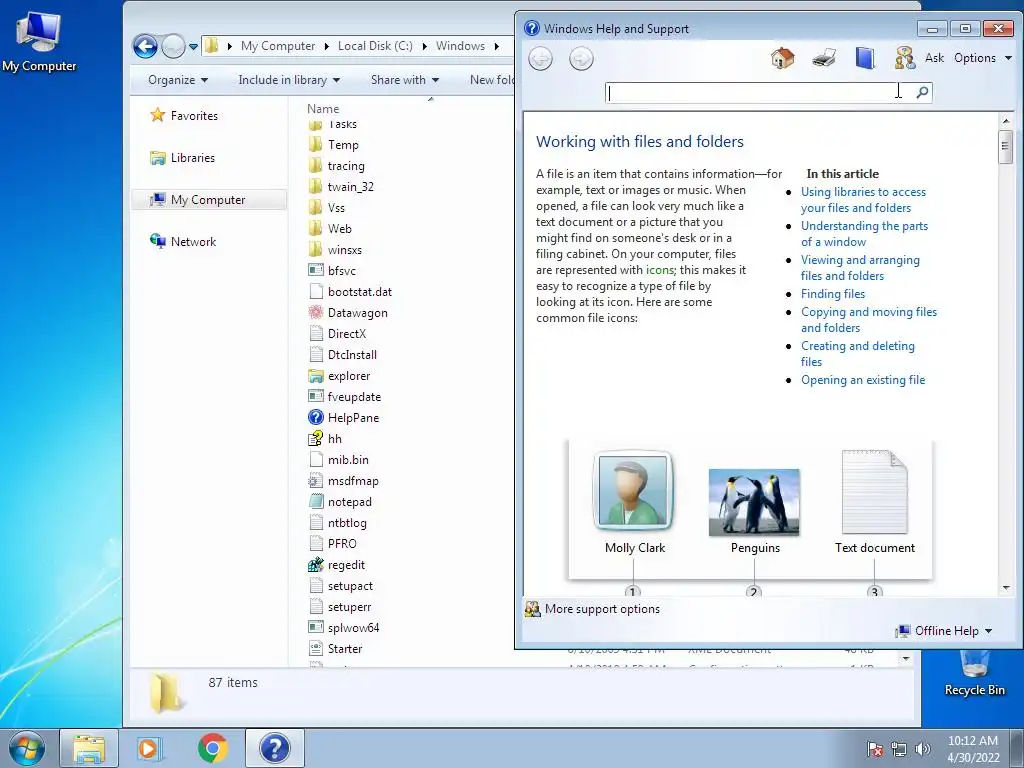This screenshot has height=768, width=1024.
Task: Click the Help content scrollbar thumb
Action: click(x=1006, y=147)
